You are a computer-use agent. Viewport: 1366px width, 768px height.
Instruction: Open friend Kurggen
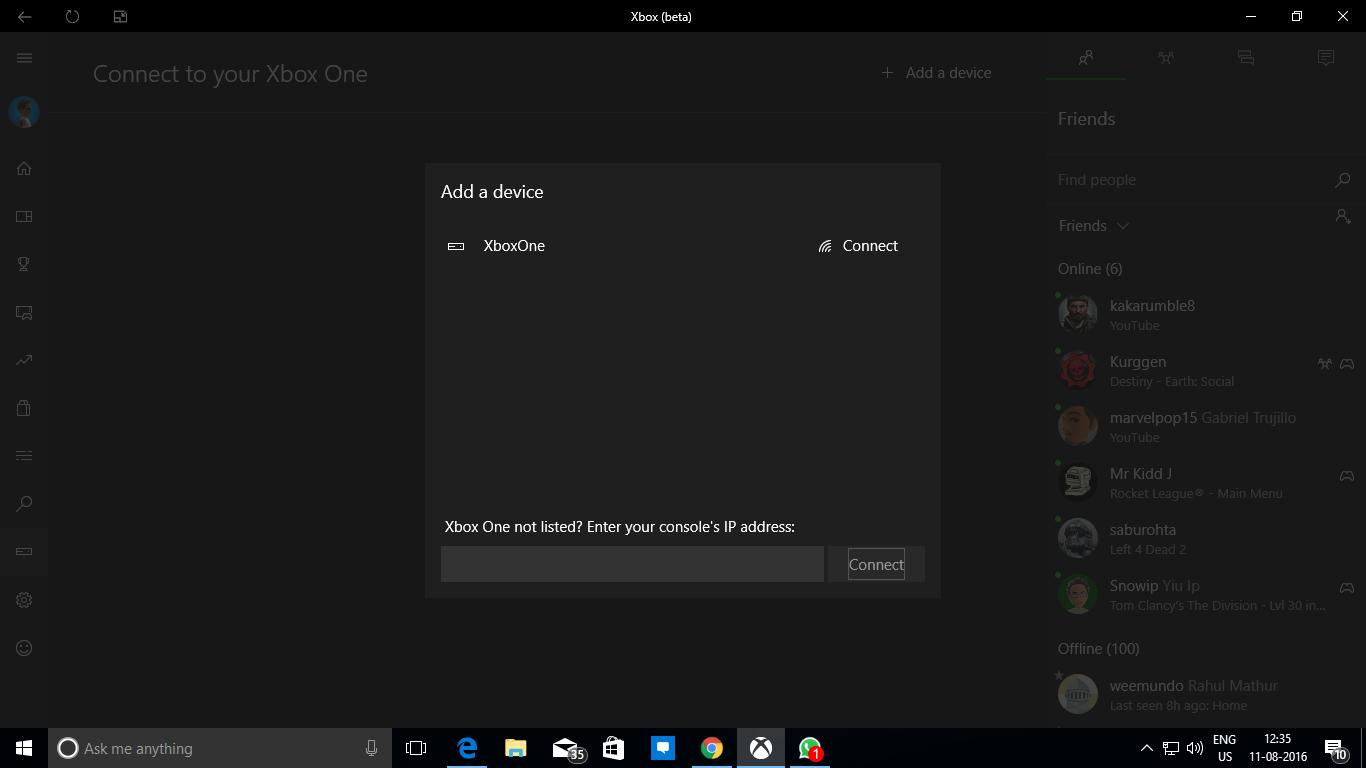coord(1206,370)
